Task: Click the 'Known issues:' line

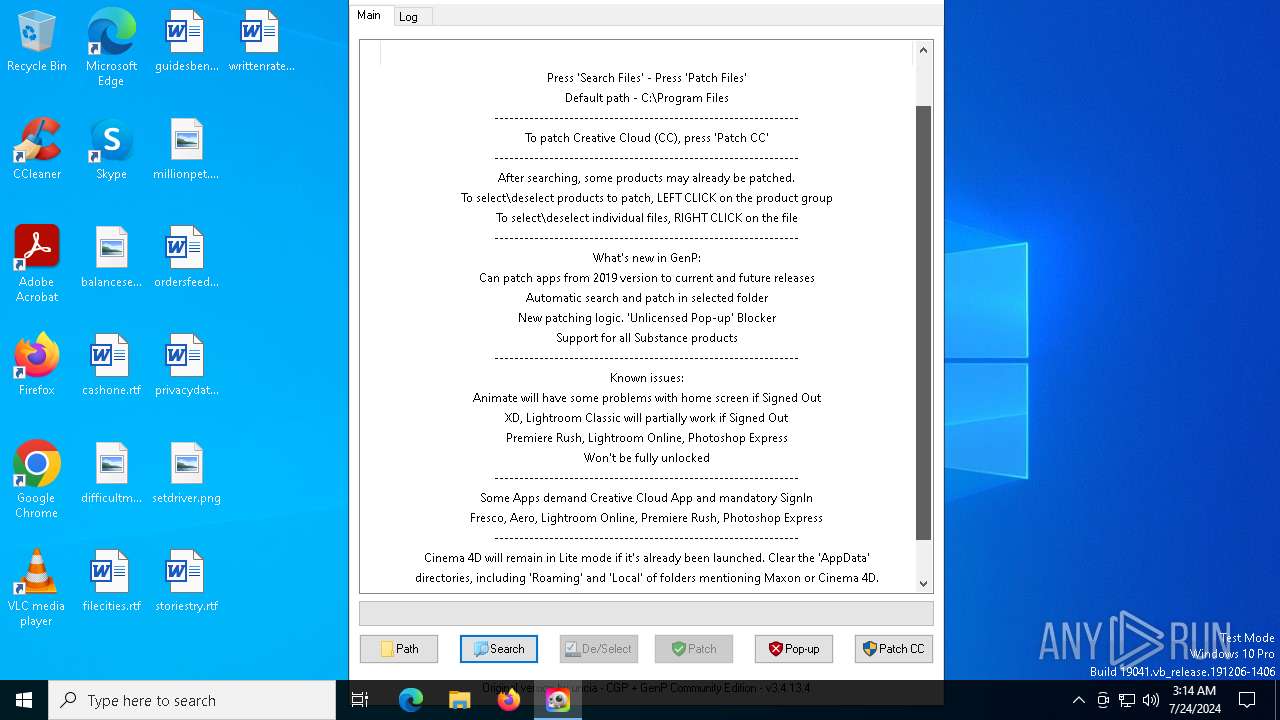Action: coord(647,378)
